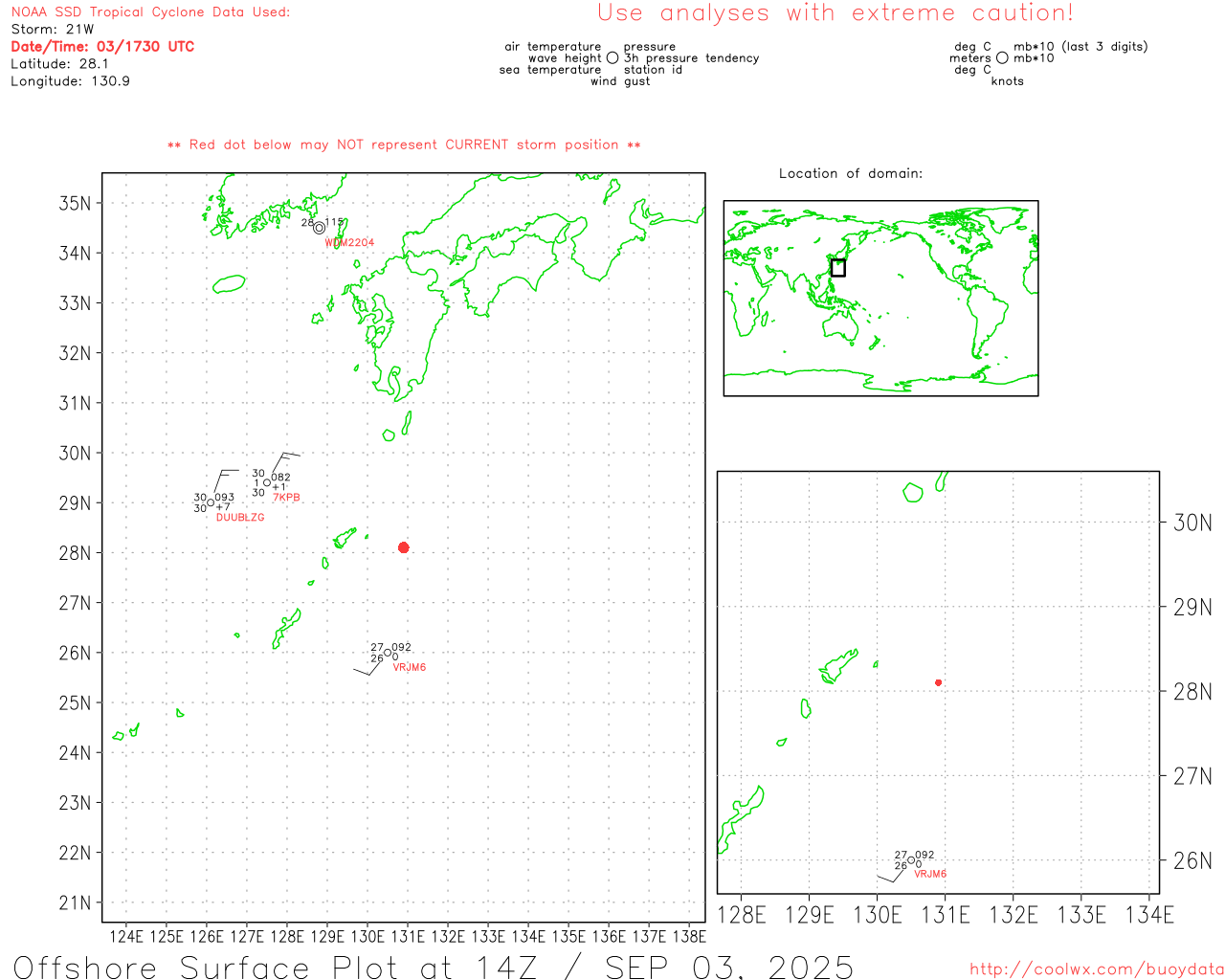Screen dimensions: 1225x980
Task: Click 'Use analyses with extreme caution!' warning
Action: point(835,12)
